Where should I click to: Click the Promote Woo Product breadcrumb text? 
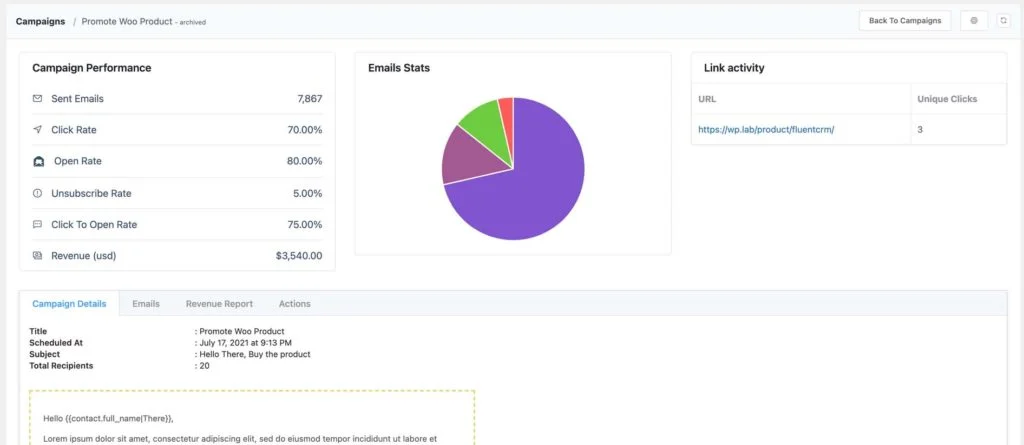(x=127, y=22)
